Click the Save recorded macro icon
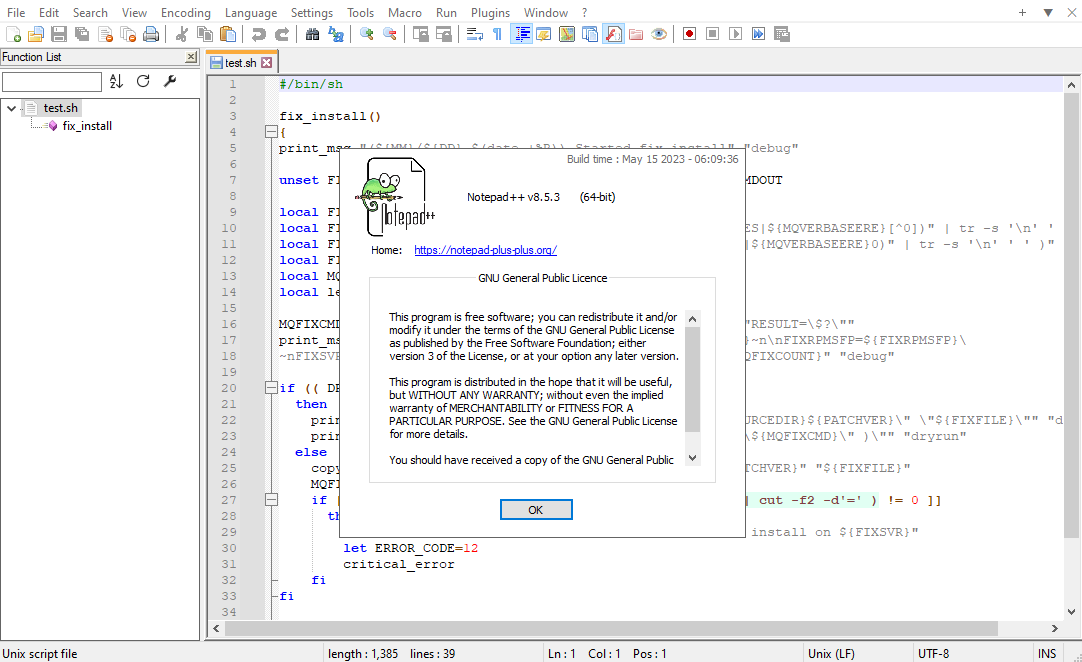Image resolution: width=1082 pixels, height=662 pixels. point(782,35)
